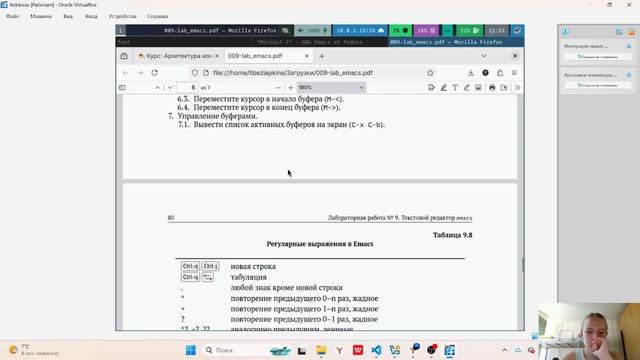Zoom out the PDF with minus button
Screen dimensions: 640x360
(278, 87)
